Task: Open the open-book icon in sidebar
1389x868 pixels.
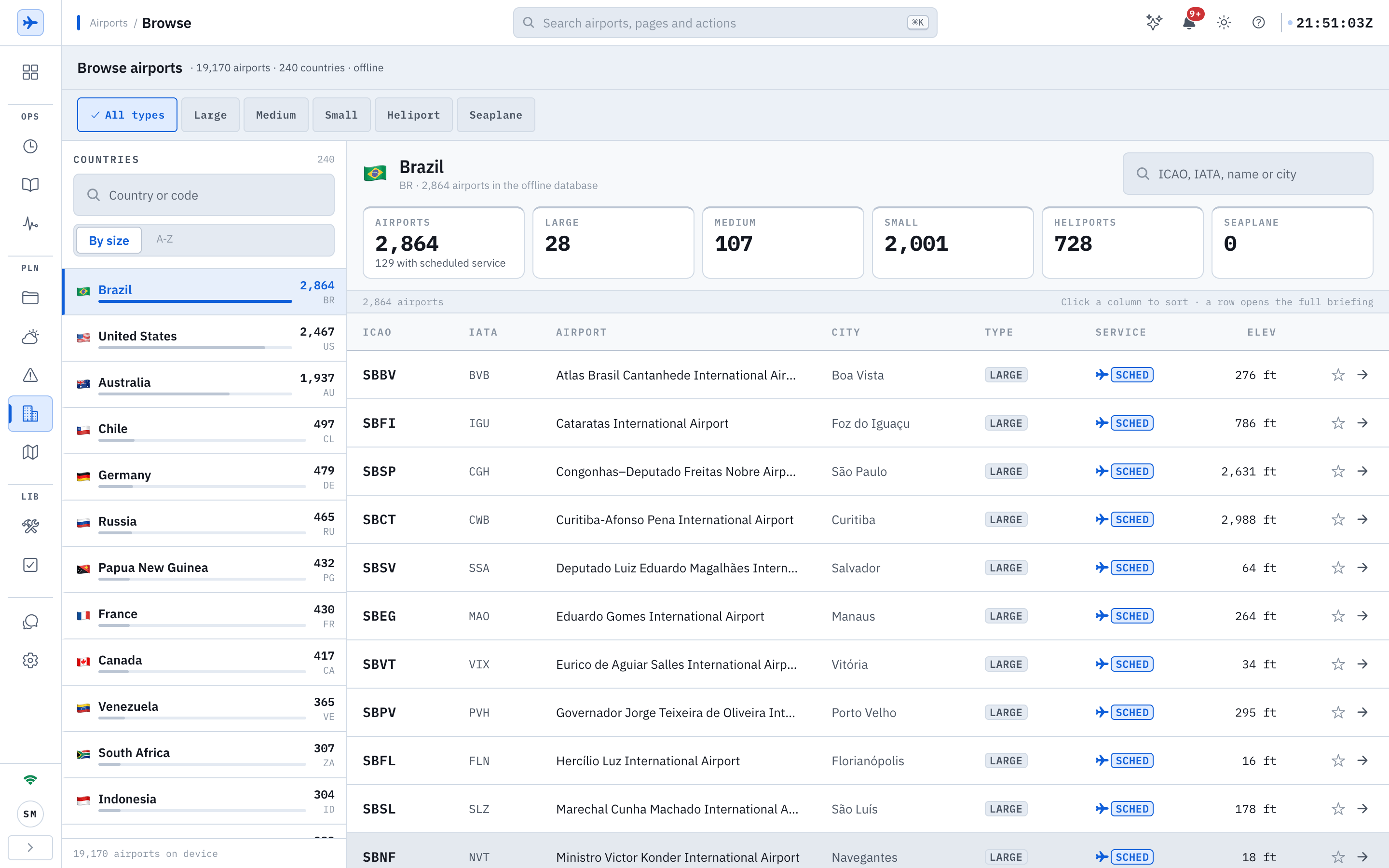Action: pyautogui.click(x=30, y=185)
